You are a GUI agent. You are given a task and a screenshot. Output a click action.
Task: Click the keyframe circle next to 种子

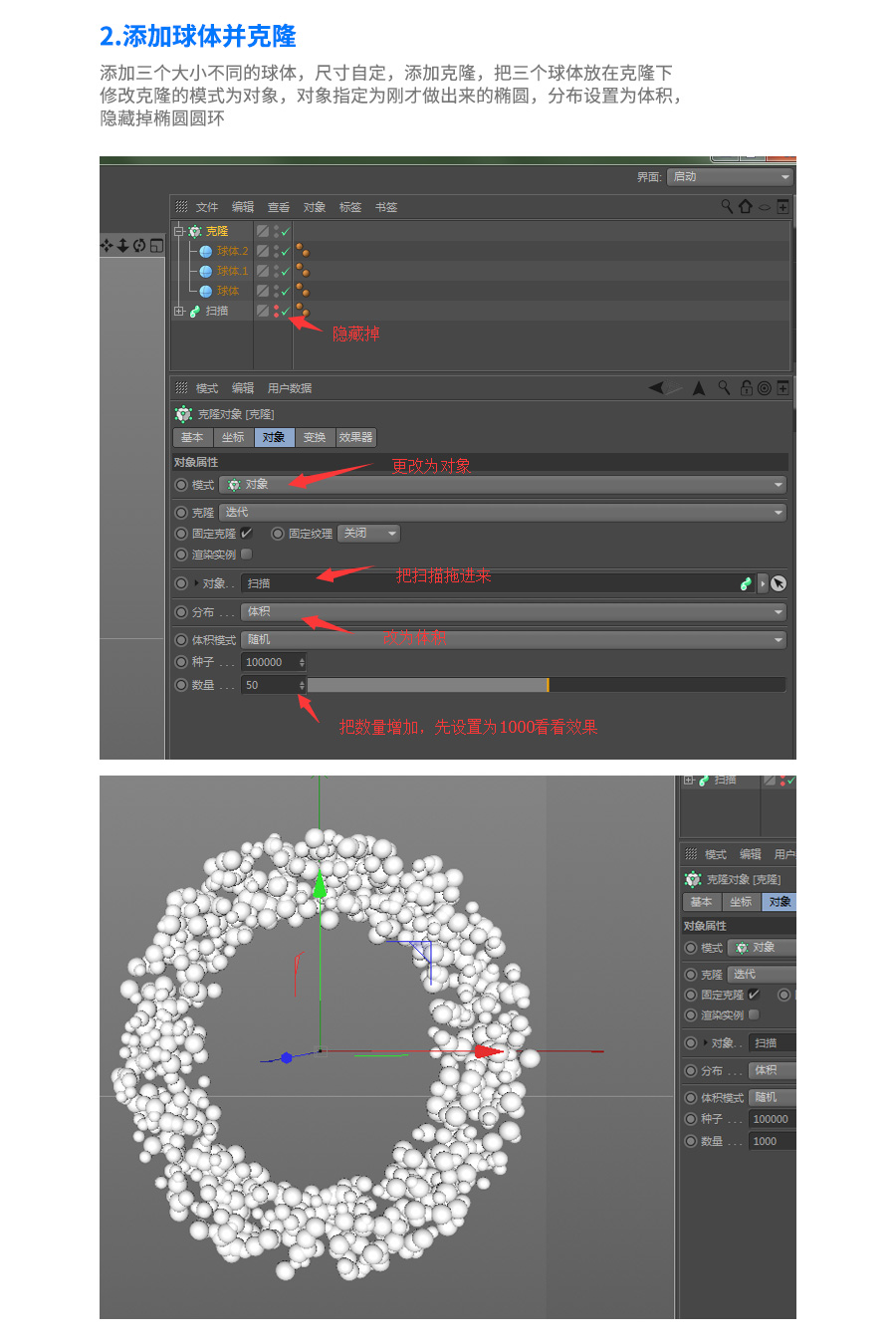pyautogui.click(x=181, y=662)
